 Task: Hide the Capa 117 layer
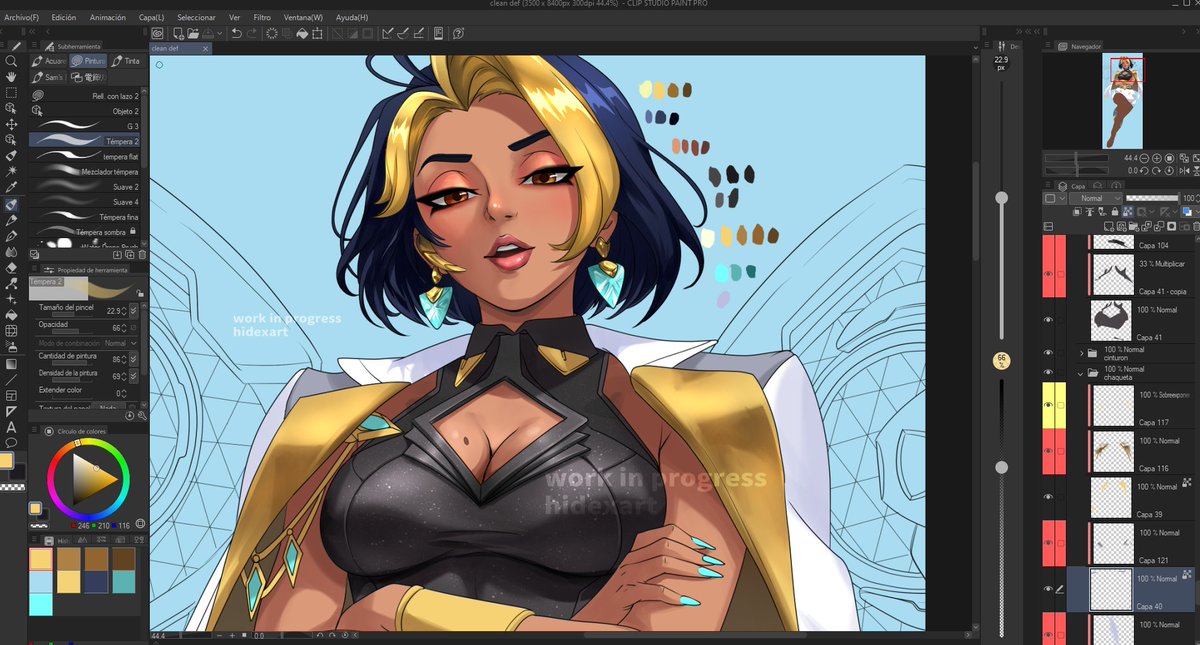pyautogui.click(x=1048, y=405)
